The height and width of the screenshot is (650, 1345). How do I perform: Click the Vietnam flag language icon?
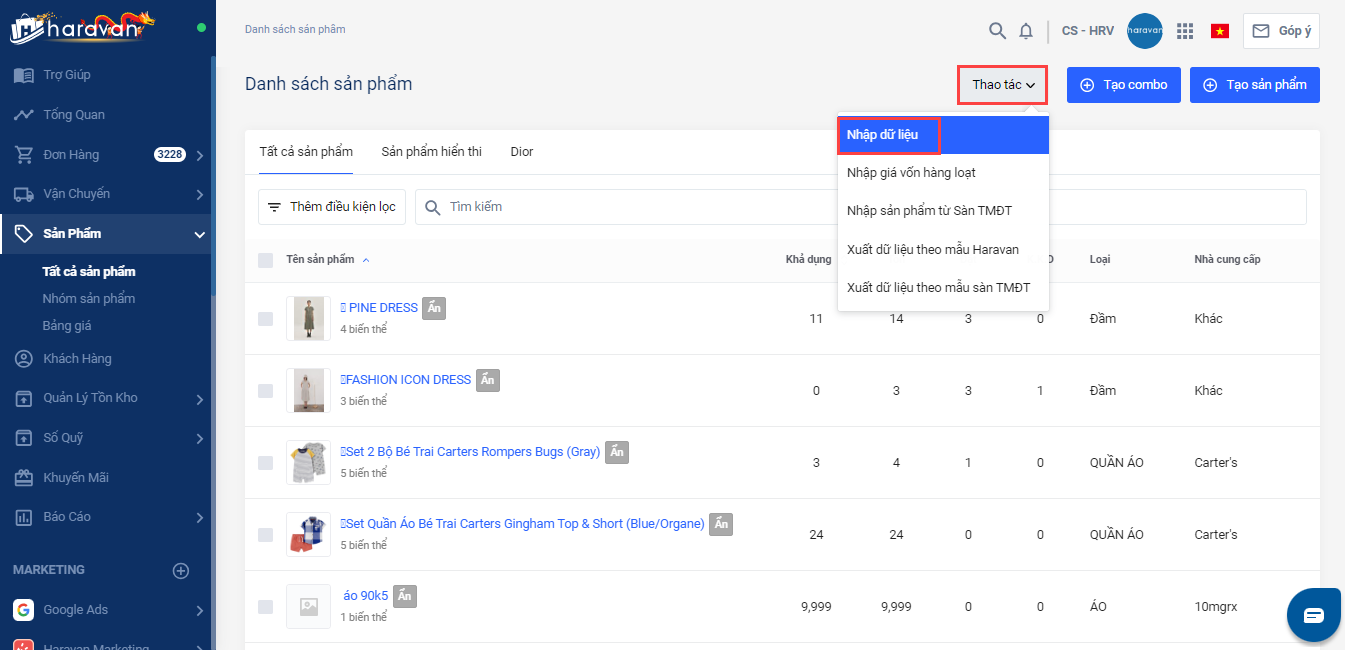coord(1219,31)
